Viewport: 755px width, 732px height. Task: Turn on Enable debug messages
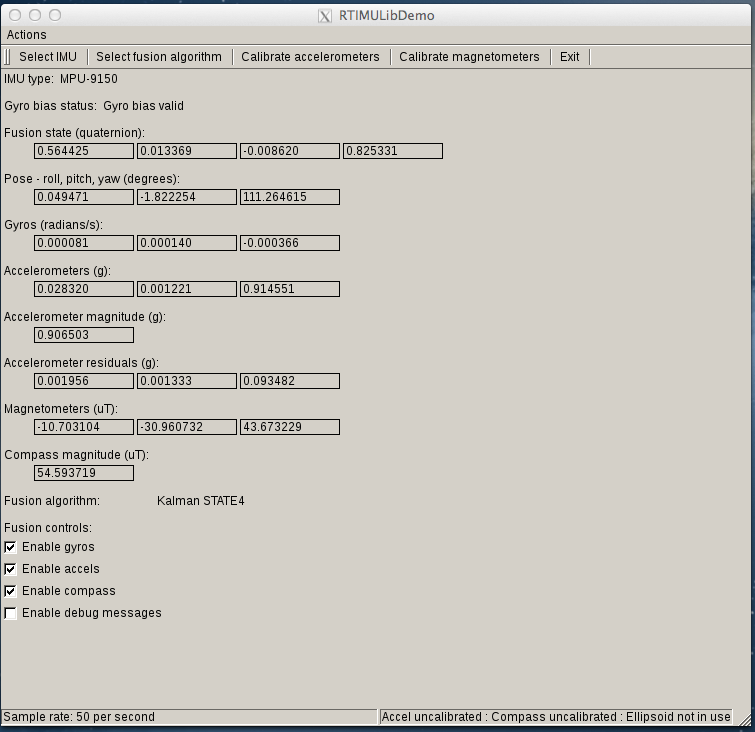point(11,613)
